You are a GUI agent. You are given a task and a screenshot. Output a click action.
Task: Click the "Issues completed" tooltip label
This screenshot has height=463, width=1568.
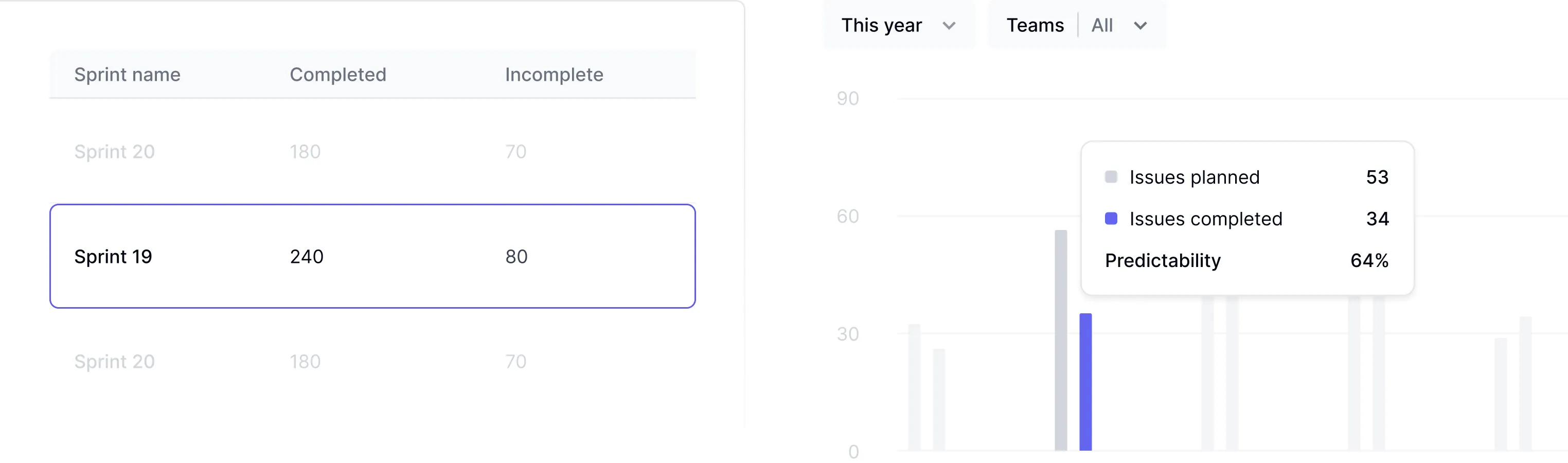tap(1205, 219)
